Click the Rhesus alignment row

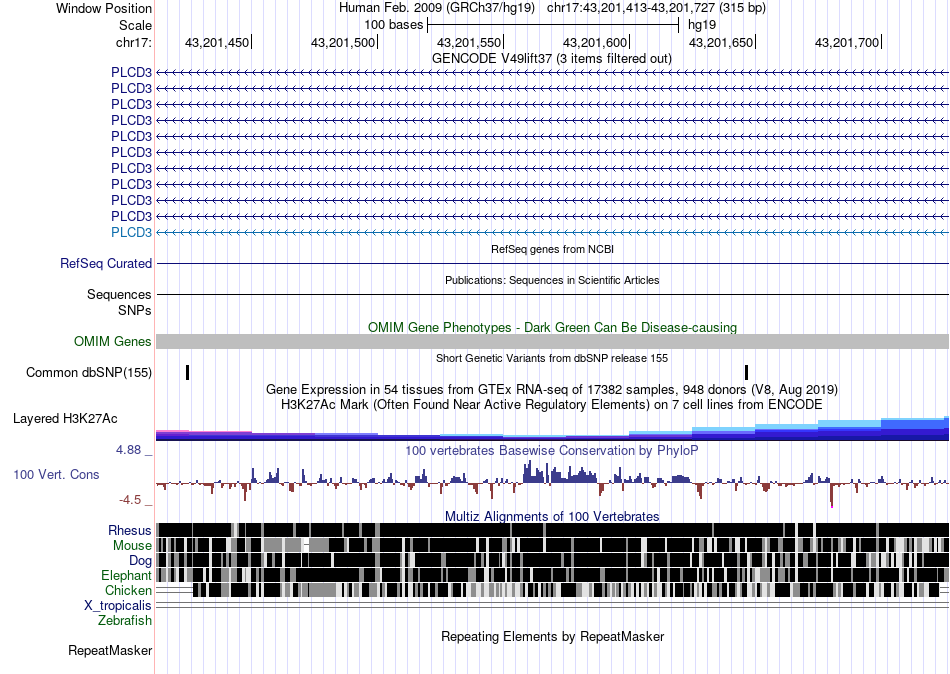tap(553, 530)
